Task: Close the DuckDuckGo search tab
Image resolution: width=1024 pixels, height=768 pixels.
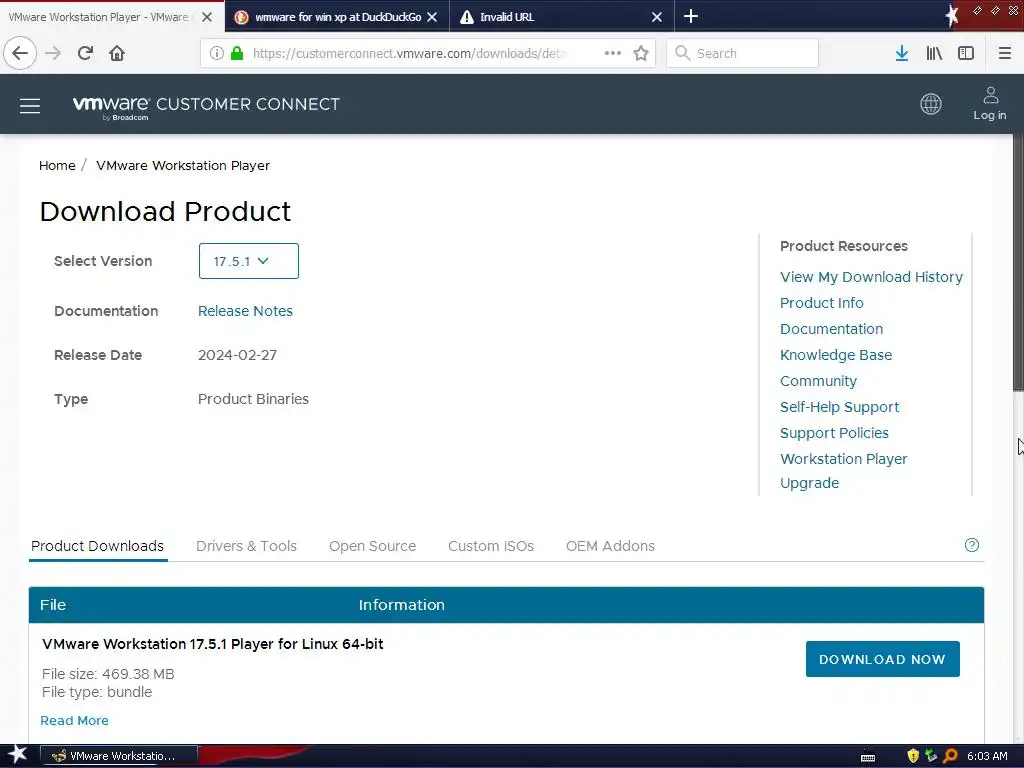Action: [x=432, y=17]
